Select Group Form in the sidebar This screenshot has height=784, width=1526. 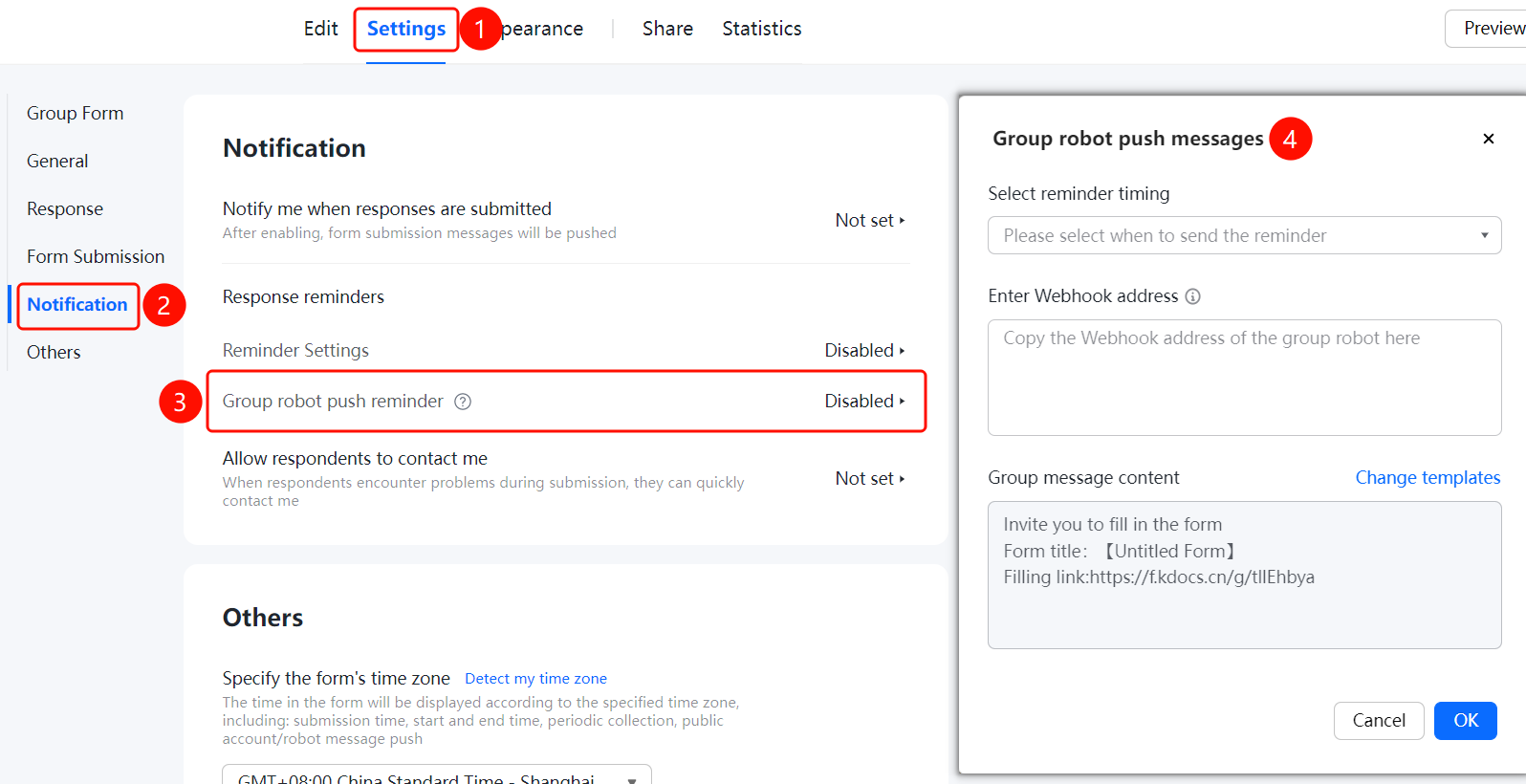coord(75,113)
